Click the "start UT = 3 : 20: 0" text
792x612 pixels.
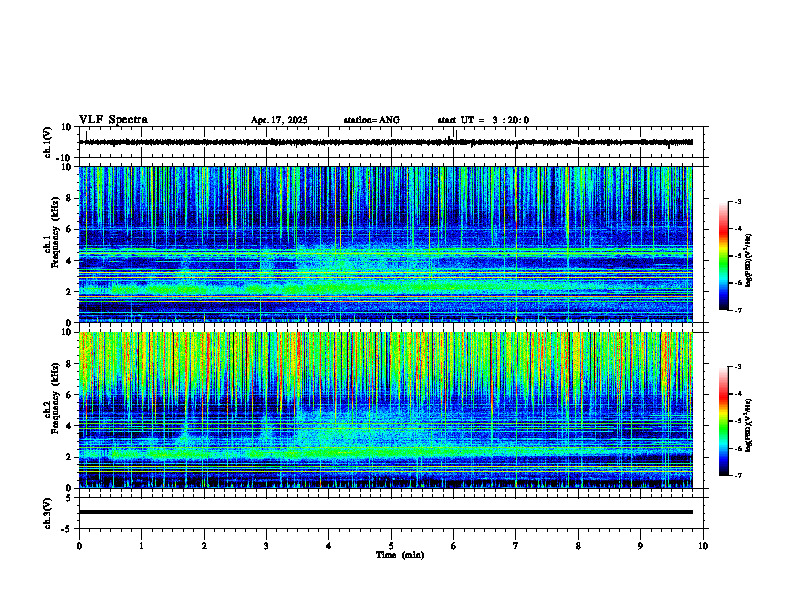tap(483, 120)
